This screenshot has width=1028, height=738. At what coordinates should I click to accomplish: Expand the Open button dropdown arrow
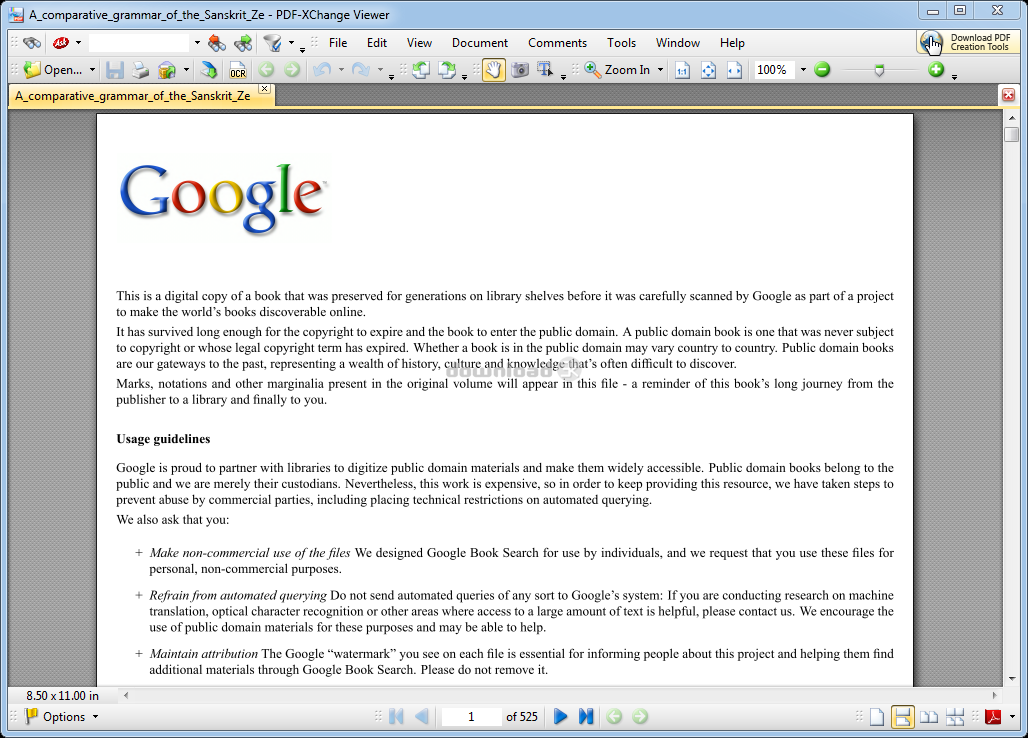[92, 70]
